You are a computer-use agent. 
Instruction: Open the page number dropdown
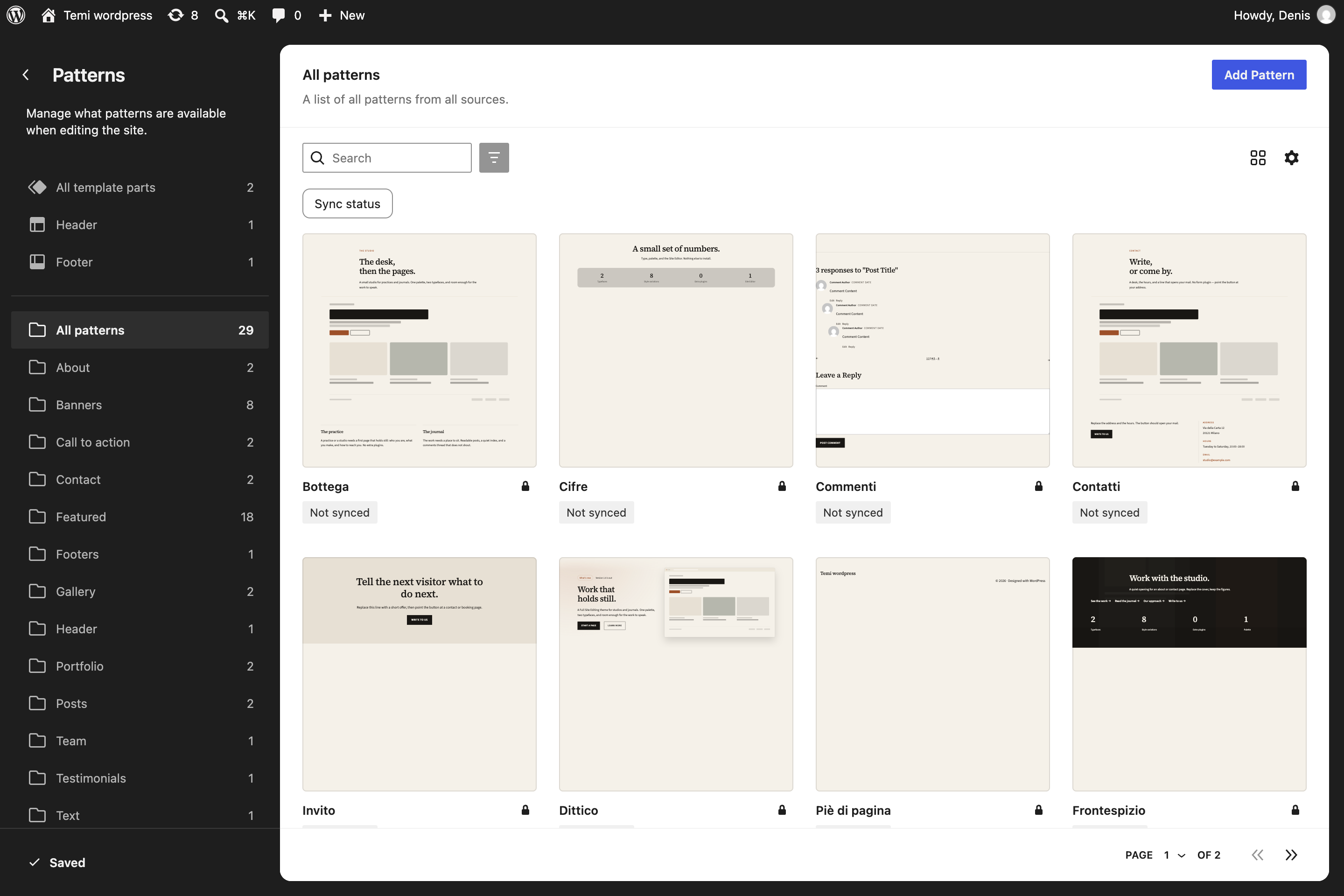click(1174, 855)
